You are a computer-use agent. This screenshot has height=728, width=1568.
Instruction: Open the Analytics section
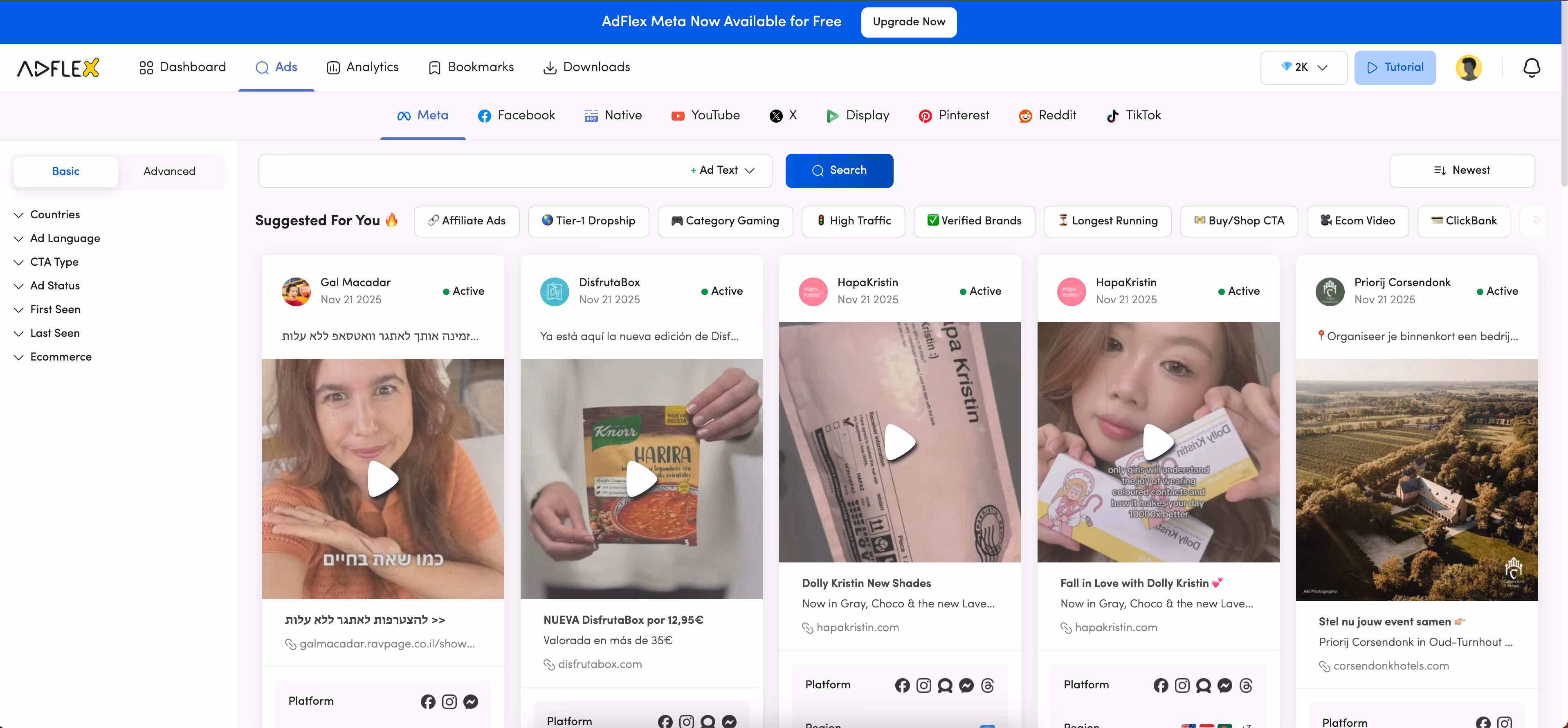pyautogui.click(x=362, y=67)
